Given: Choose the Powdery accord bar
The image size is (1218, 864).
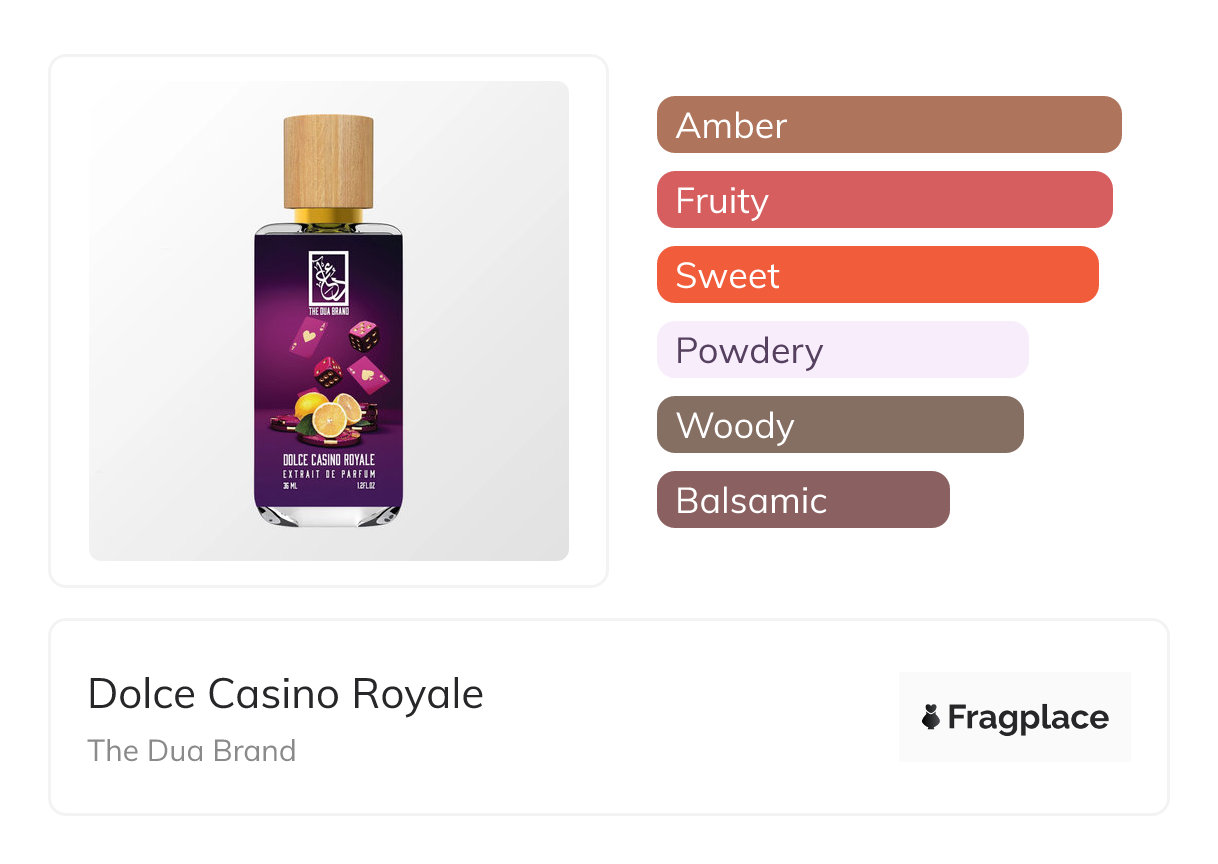Looking at the screenshot, I should (842, 350).
